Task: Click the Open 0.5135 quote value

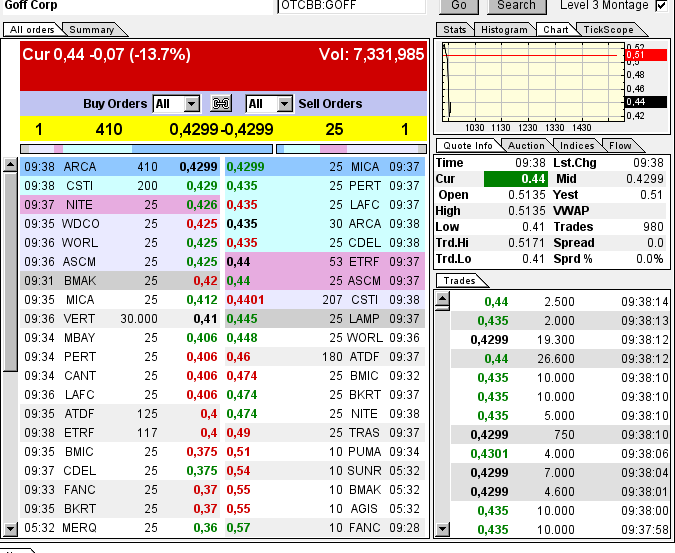Action: tap(527, 195)
